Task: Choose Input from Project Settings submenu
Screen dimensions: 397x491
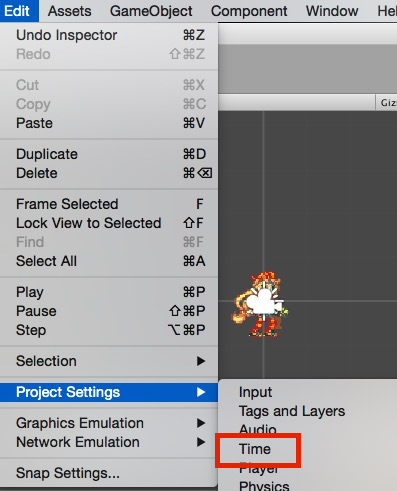Action: point(255,392)
